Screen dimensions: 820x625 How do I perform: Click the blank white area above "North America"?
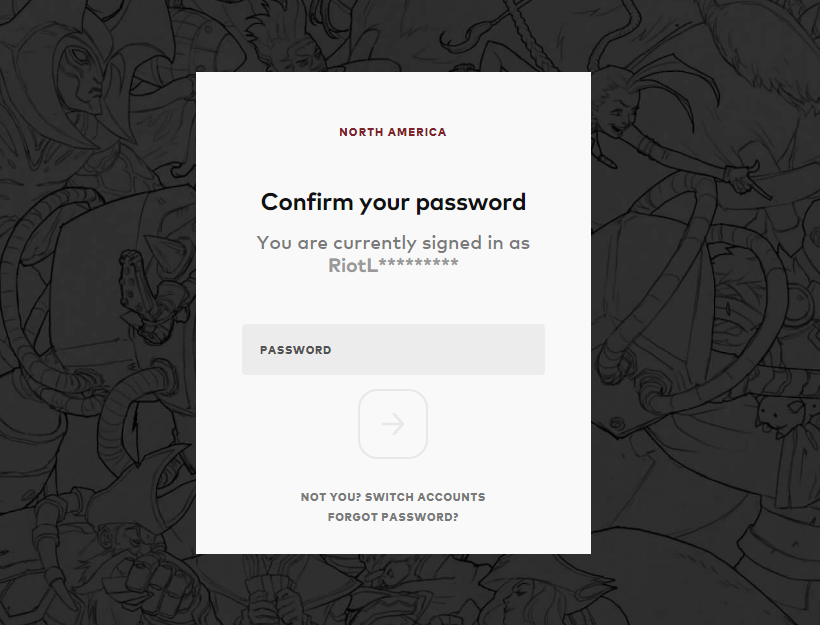point(393,98)
